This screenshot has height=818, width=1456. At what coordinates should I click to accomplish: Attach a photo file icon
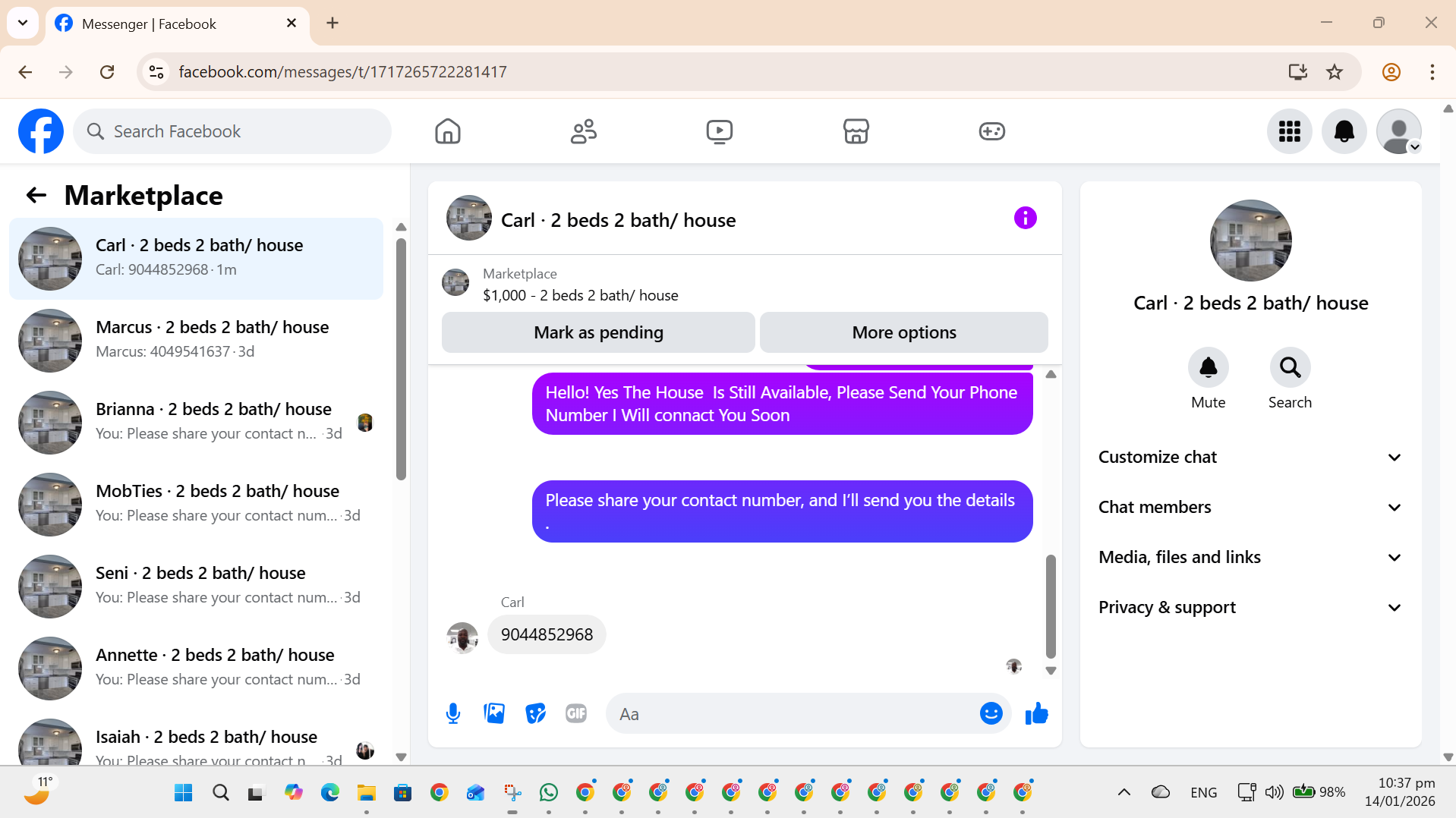click(494, 713)
